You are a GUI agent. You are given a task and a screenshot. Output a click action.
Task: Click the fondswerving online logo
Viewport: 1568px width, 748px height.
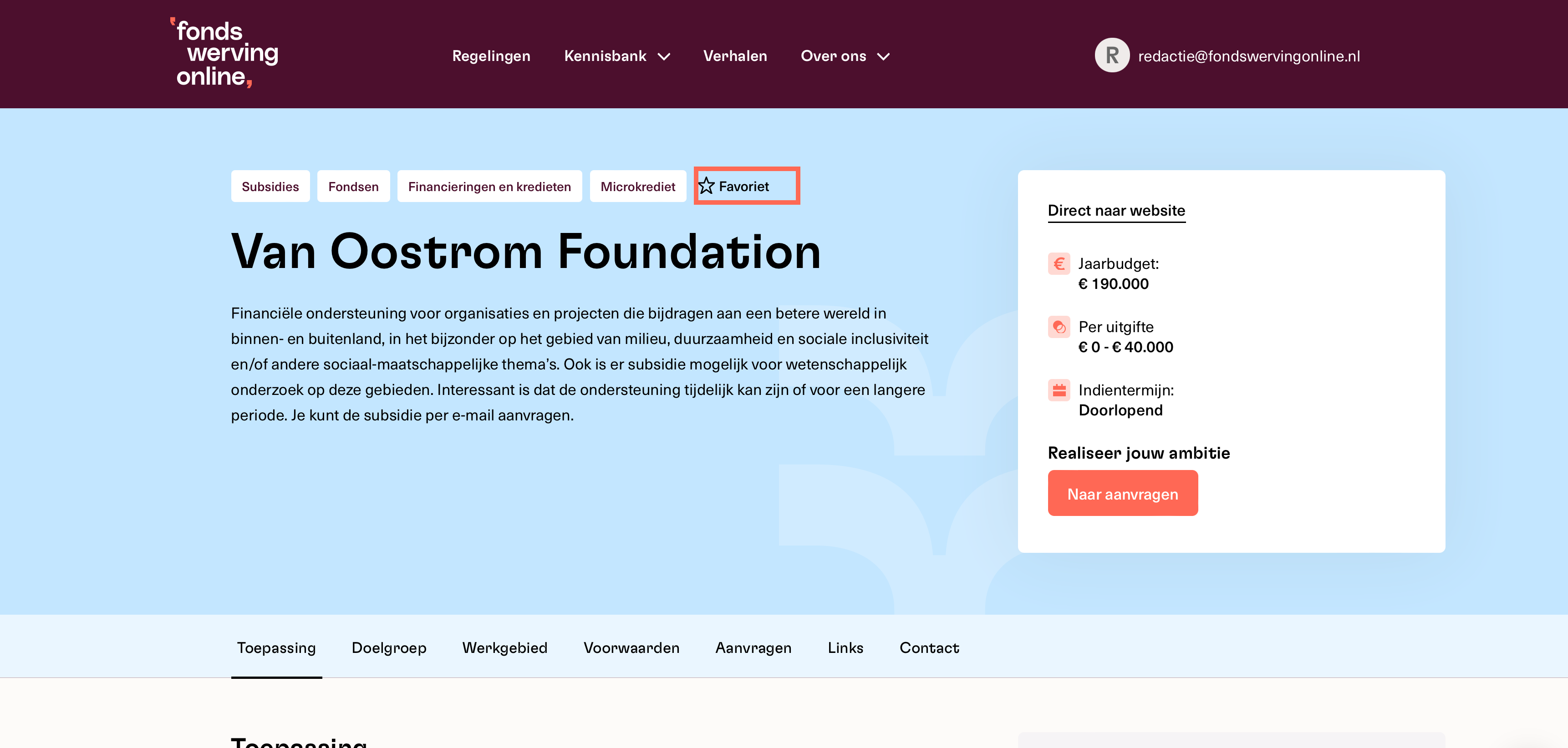[x=224, y=54]
